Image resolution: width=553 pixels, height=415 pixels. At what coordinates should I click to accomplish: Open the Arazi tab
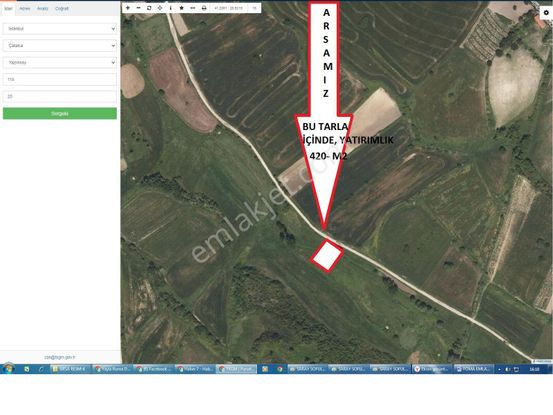(42, 8)
